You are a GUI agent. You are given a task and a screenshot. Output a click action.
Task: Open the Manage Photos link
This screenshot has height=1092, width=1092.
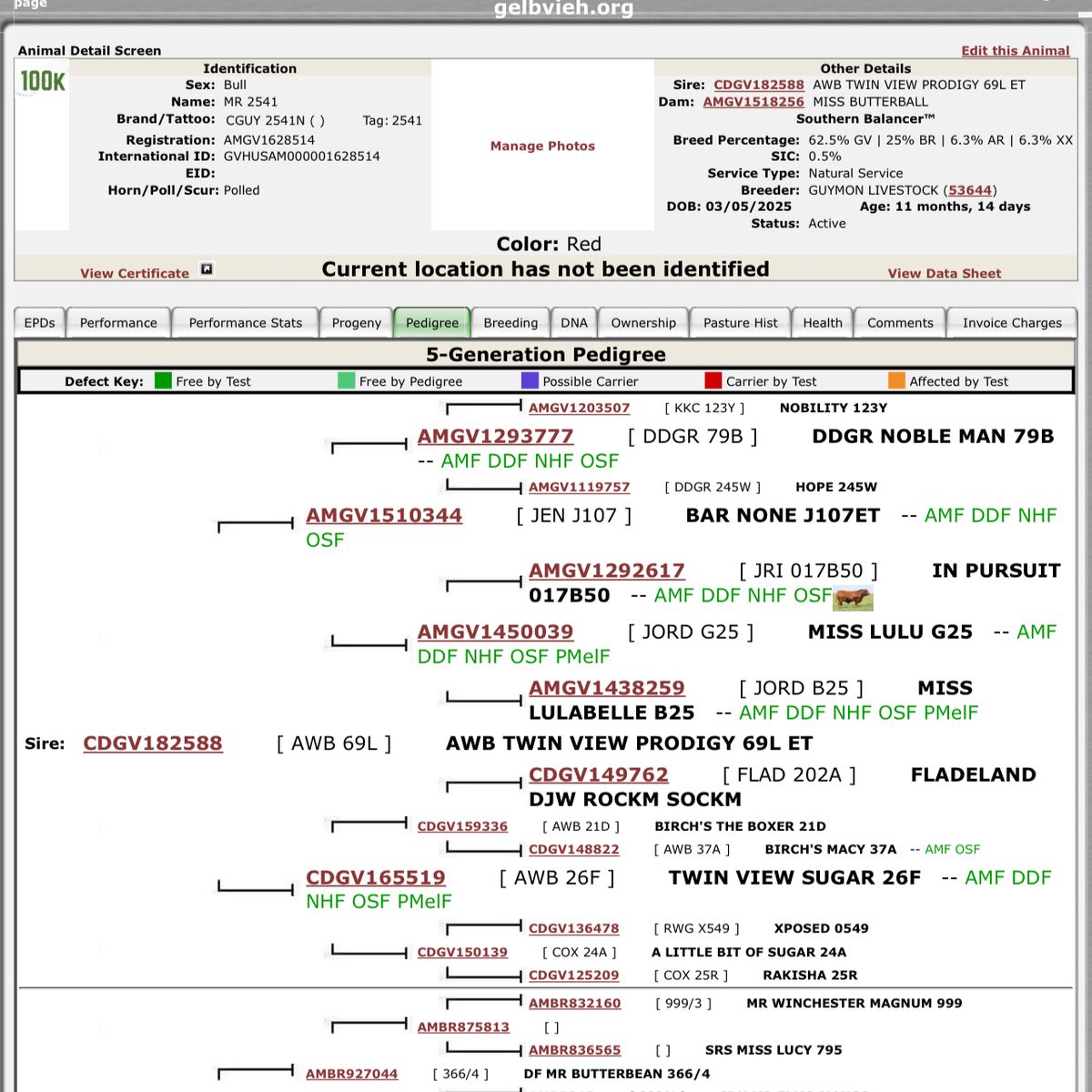click(542, 146)
